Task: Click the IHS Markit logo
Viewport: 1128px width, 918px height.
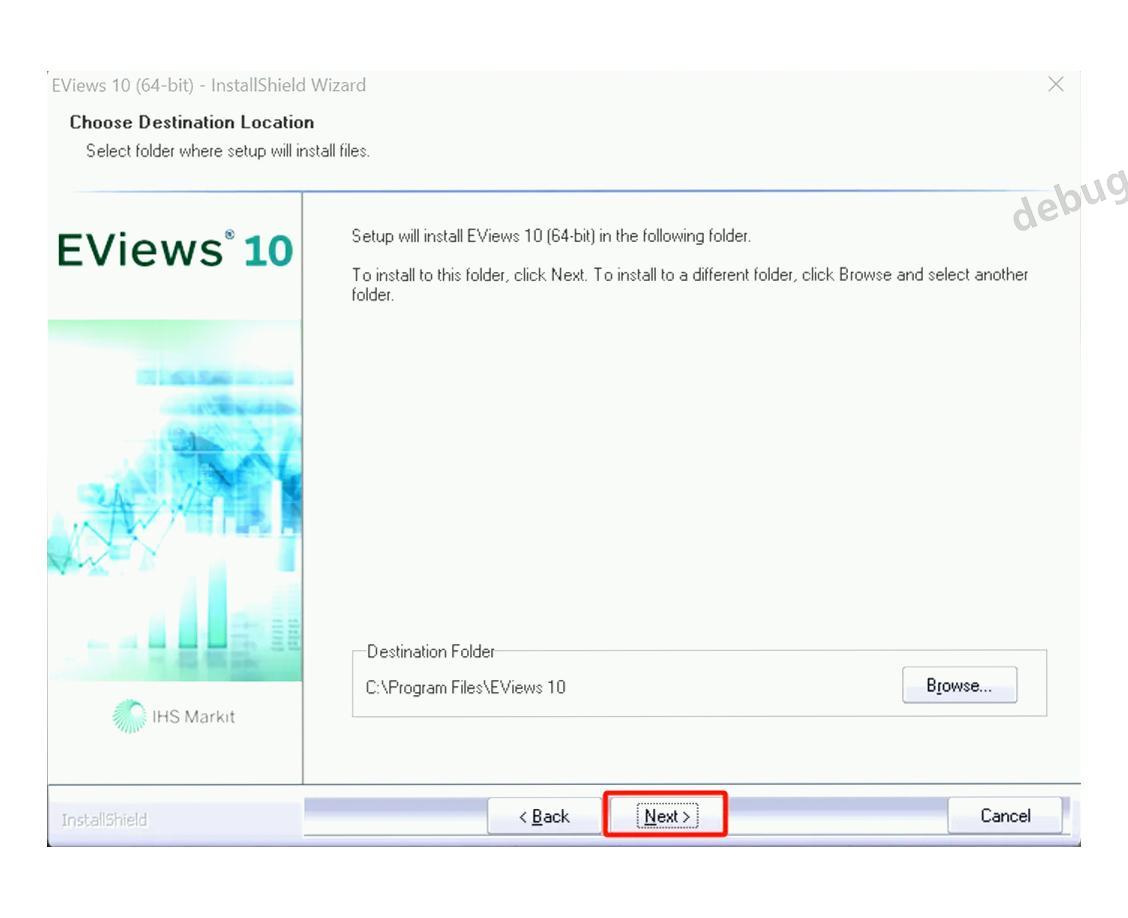Action: coord(174,716)
